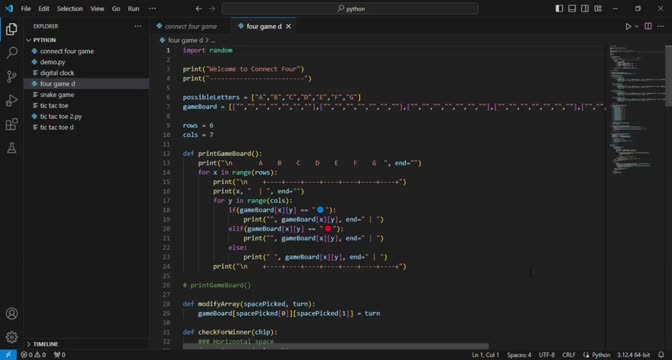Screen dimensions: 672x360
Task: Switch to four game d tab
Action: tap(264, 27)
